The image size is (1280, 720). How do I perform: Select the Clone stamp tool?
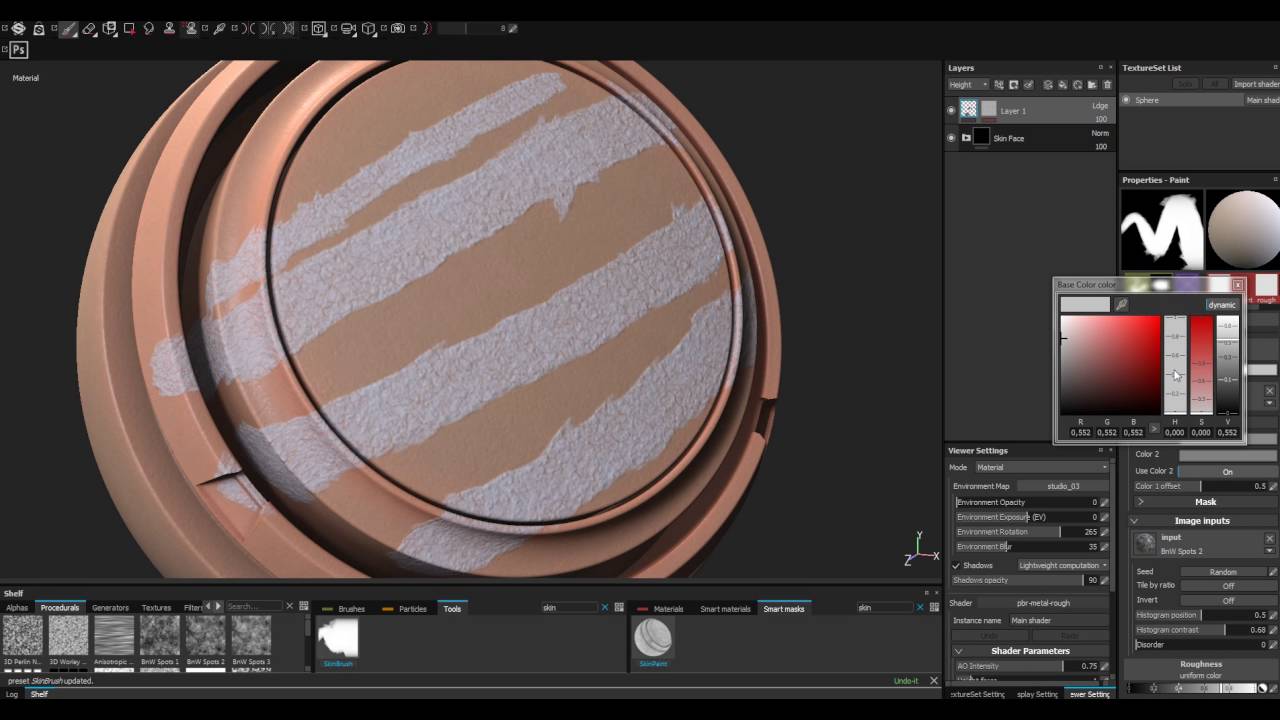tap(170, 29)
